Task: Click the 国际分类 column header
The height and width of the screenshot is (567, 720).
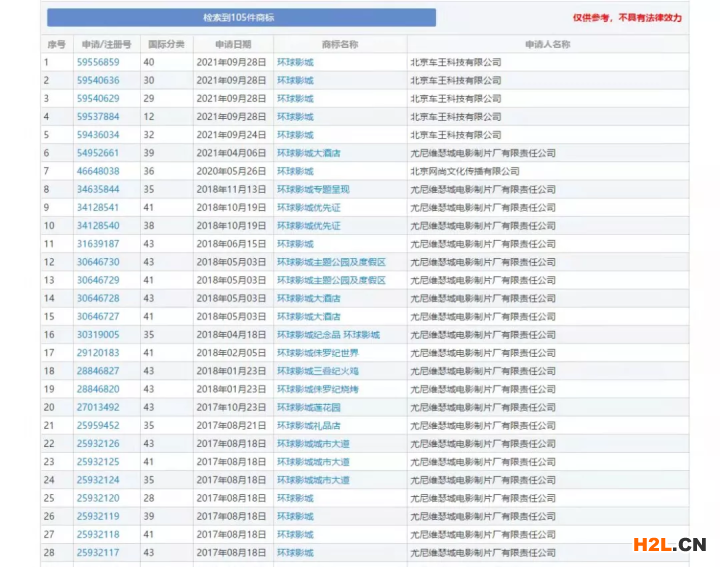Action: pyautogui.click(x=166, y=45)
